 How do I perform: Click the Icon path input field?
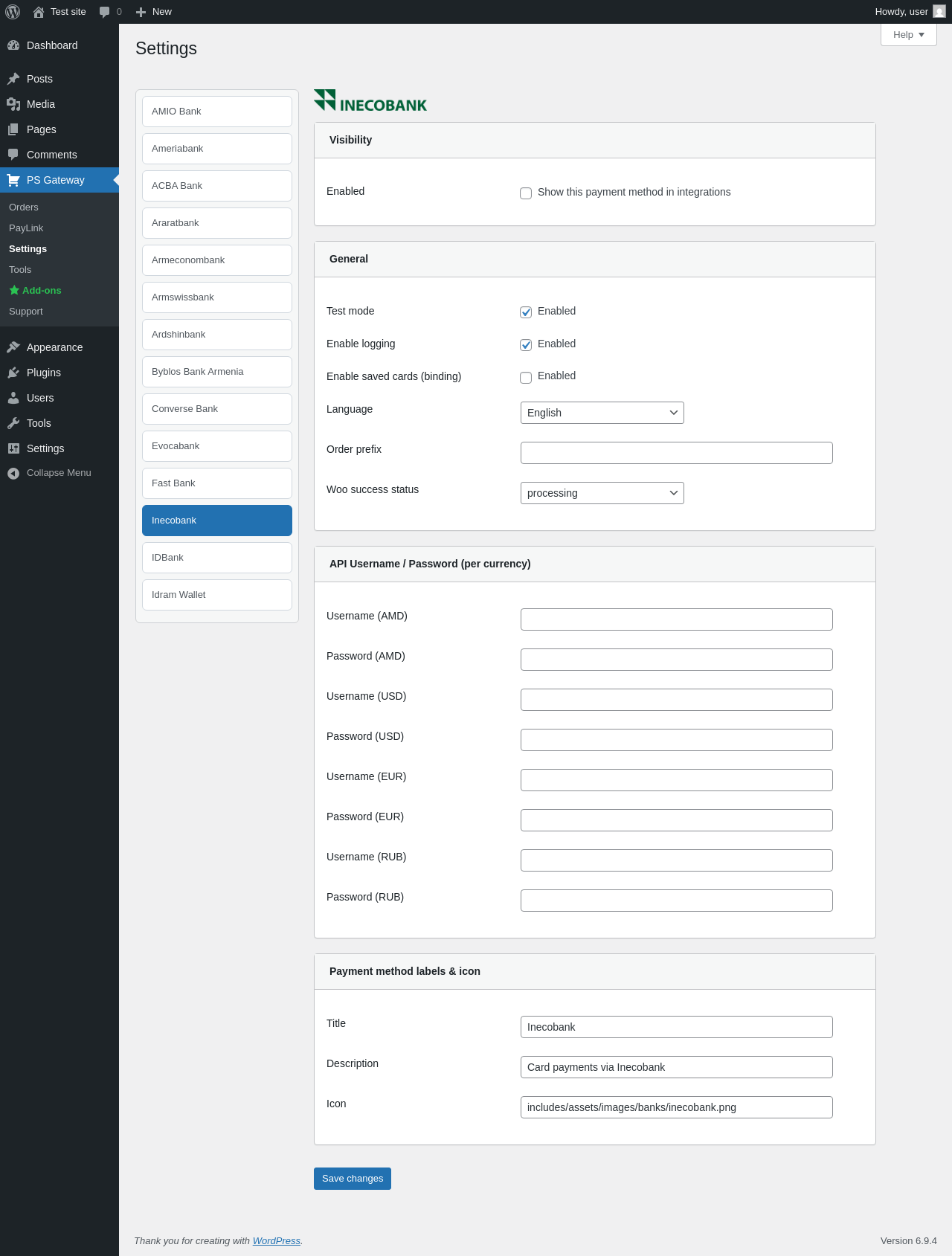click(677, 1107)
